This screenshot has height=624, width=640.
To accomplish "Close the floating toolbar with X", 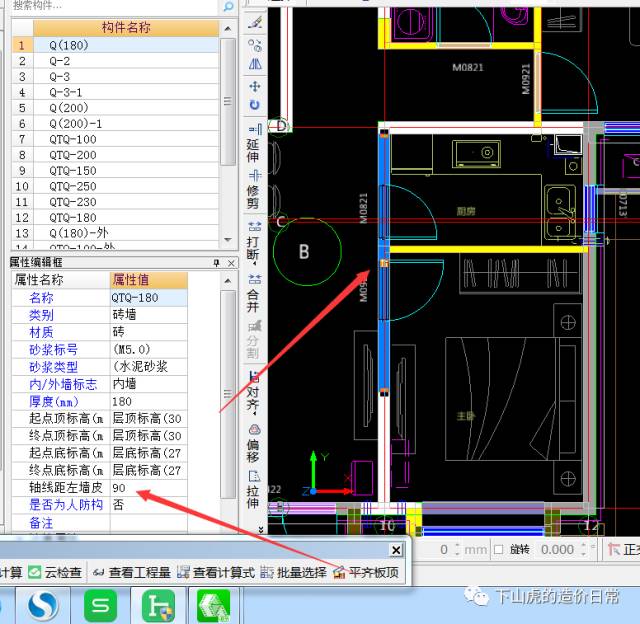I will coord(395,550).
